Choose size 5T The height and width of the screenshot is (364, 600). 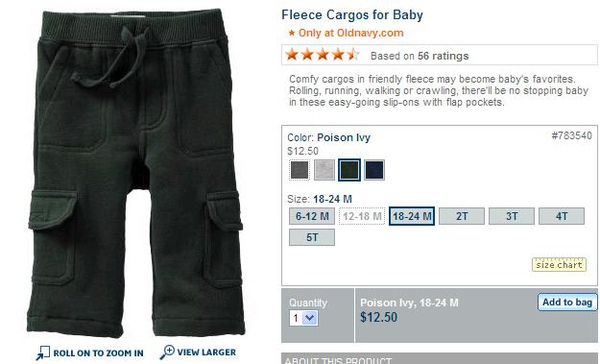pos(312,237)
